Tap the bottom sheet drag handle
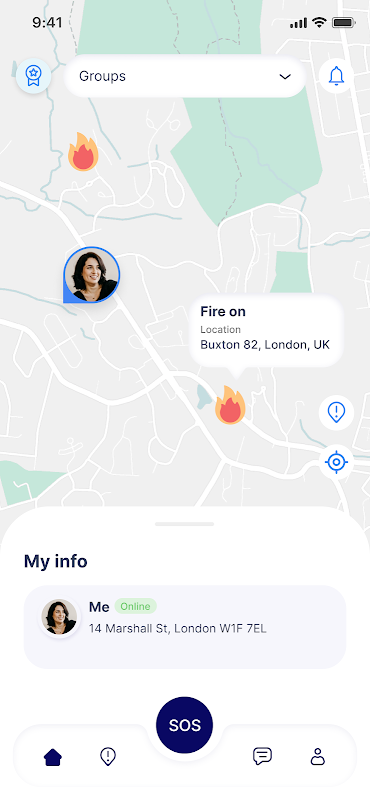370x800 pixels. (184, 524)
